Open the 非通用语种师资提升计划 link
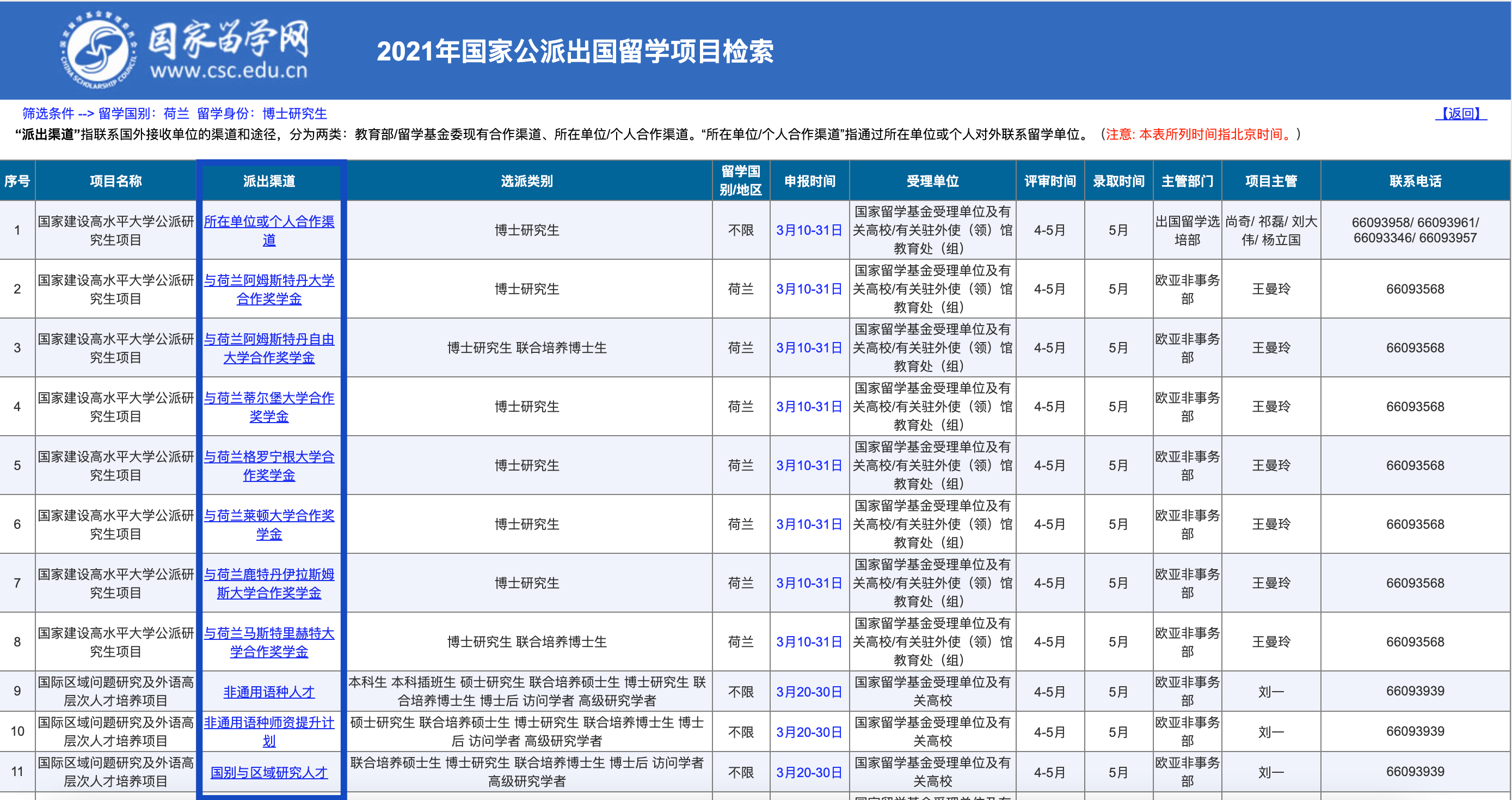Screen dimensions: 1512x800 coord(269,731)
